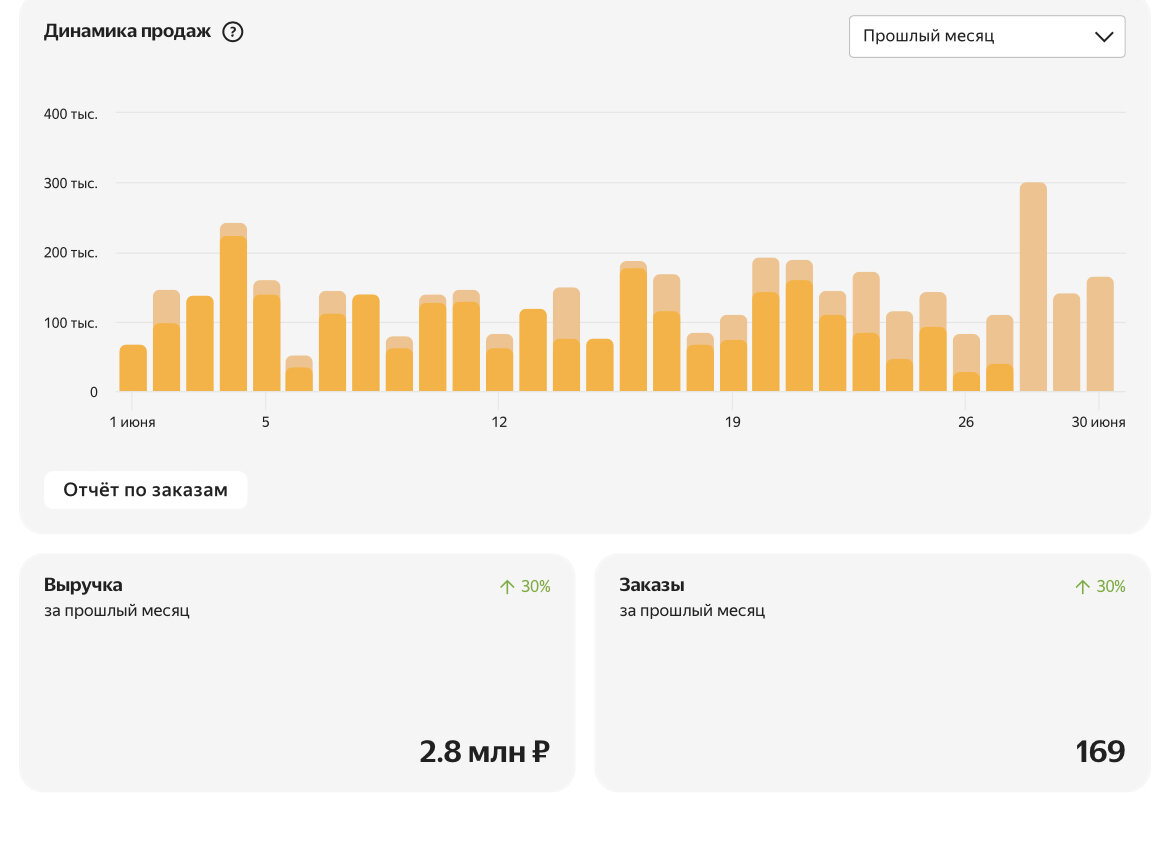Viewport: 1170px width, 844px height.
Task: Click the Заказы card title
Action: pyautogui.click(x=651, y=585)
